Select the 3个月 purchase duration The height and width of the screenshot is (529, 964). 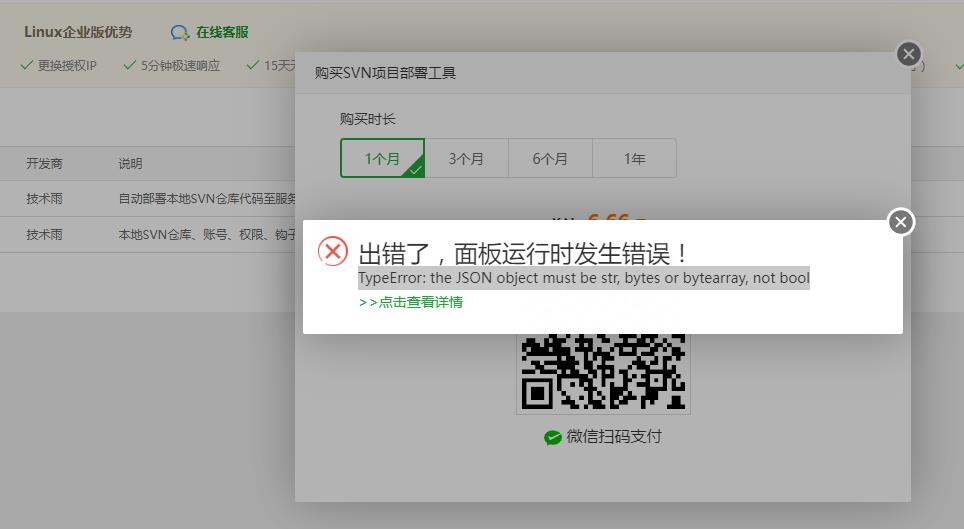467,158
